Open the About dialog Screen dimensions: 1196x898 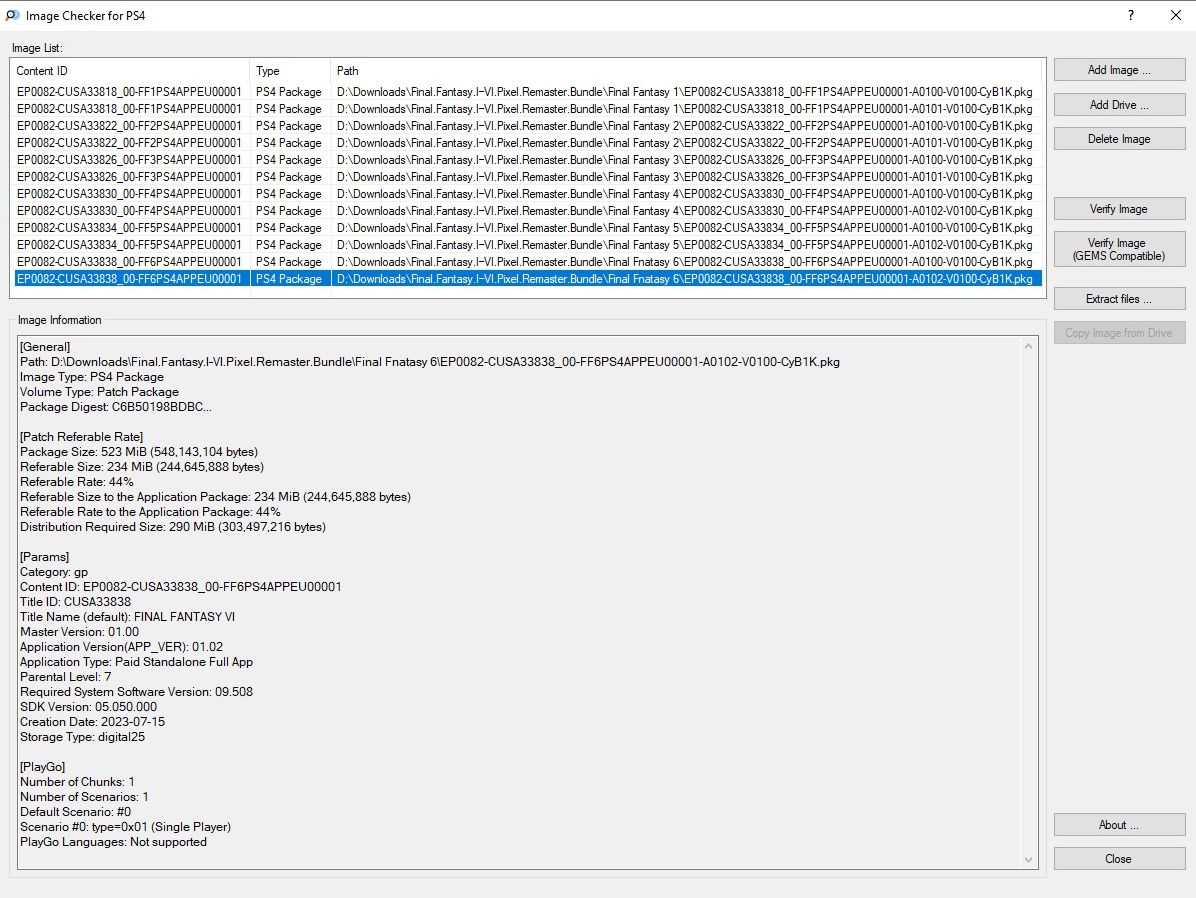(x=1119, y=825)
